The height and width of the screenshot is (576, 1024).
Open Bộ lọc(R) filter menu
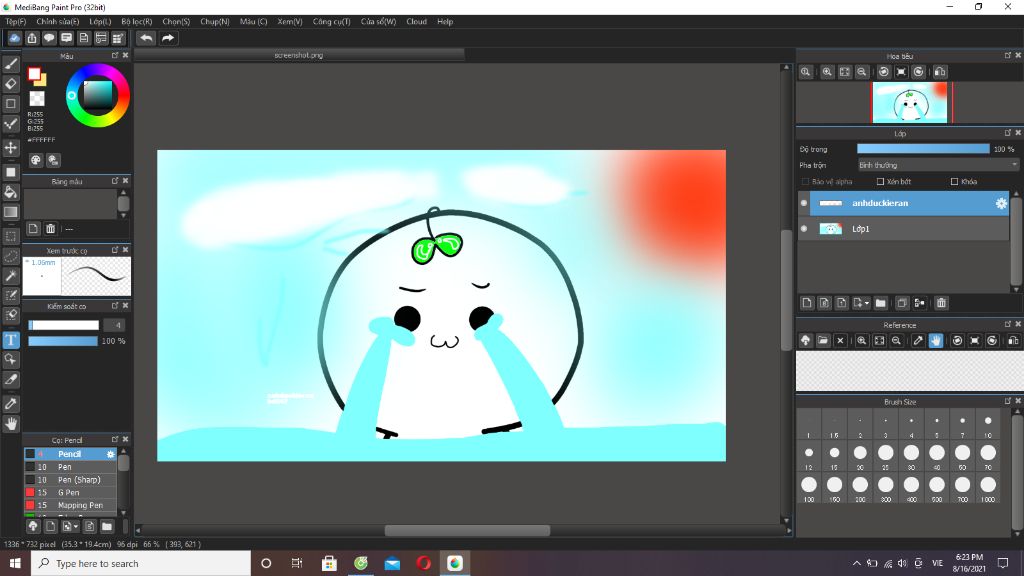136,22
